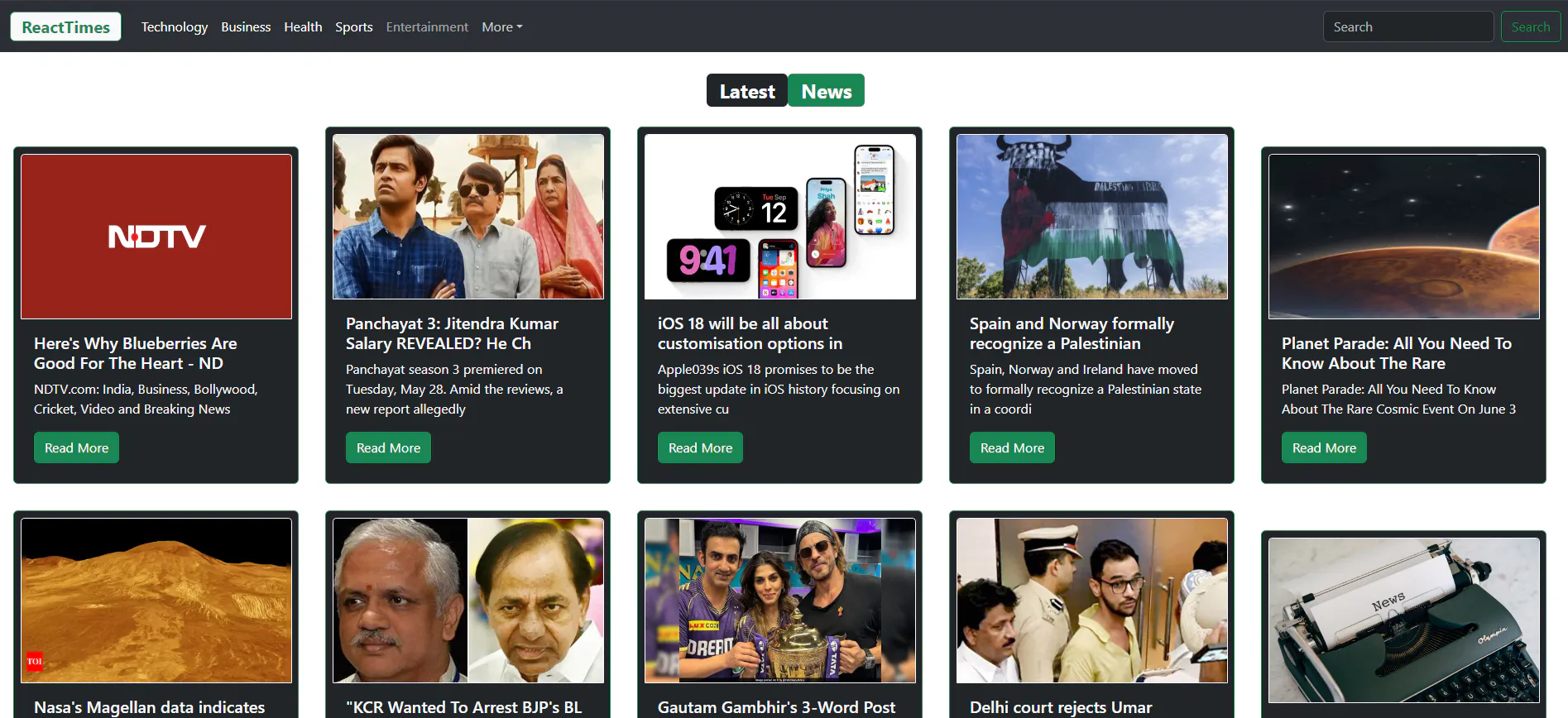This screenshot has height=718, width=1568.
Task: Click the red TOI badge on Venus image
Action: coord(34,661)
